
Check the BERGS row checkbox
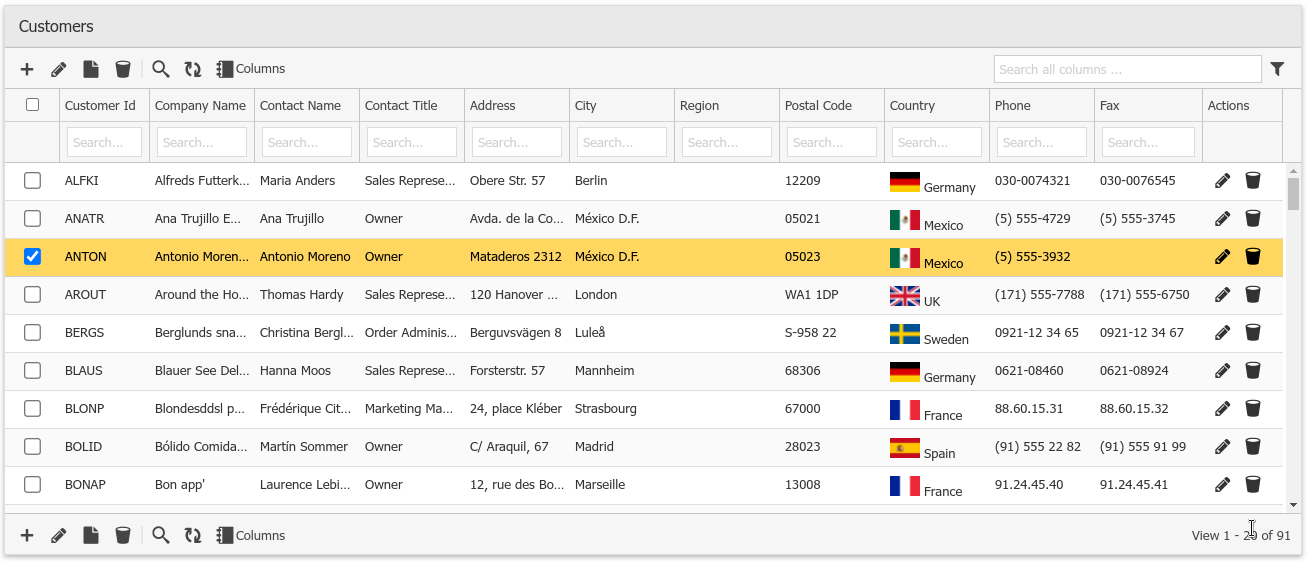(32, 333)
